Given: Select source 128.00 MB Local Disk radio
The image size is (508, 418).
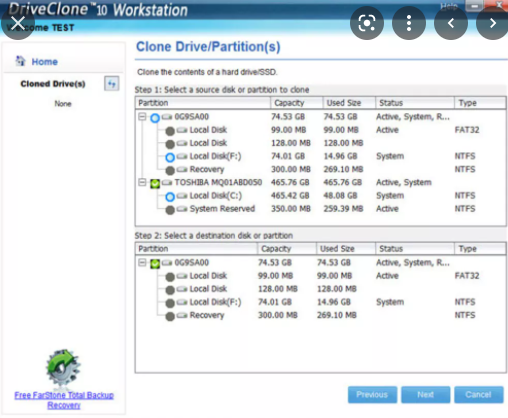Looking at the screenshot, I should coord(170,144).
